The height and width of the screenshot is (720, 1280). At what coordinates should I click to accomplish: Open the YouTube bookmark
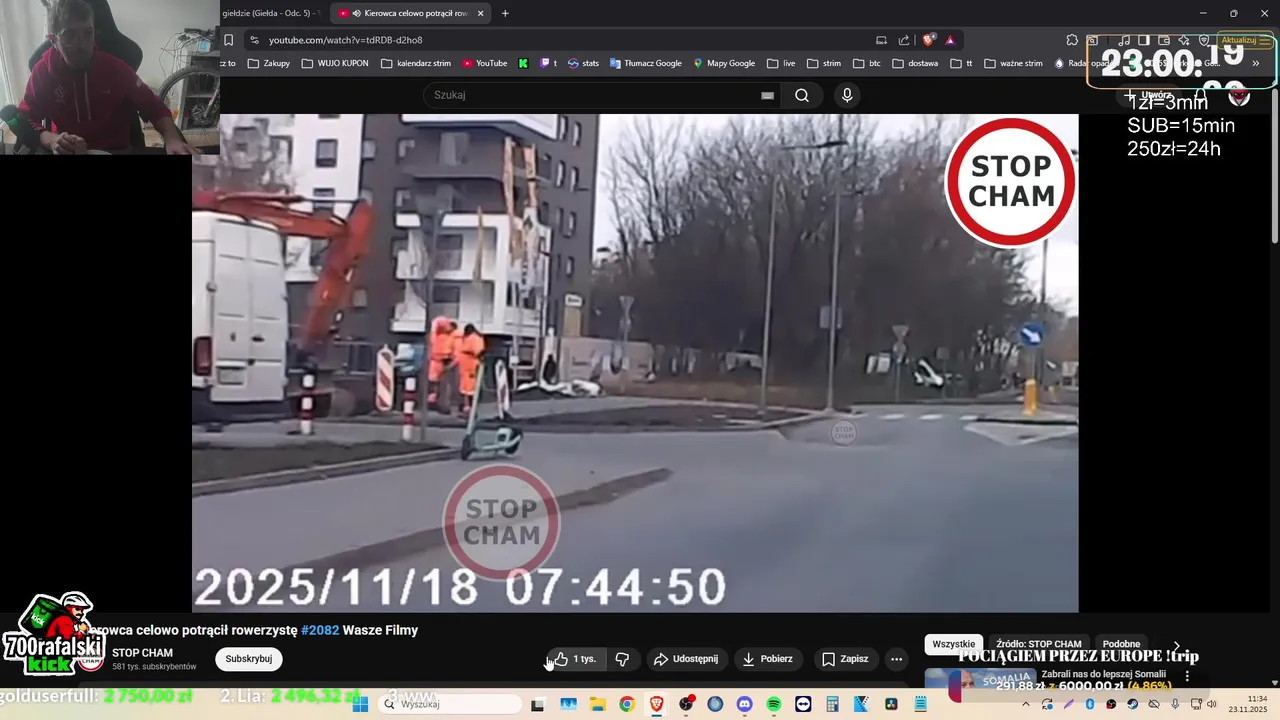point(485,63)
